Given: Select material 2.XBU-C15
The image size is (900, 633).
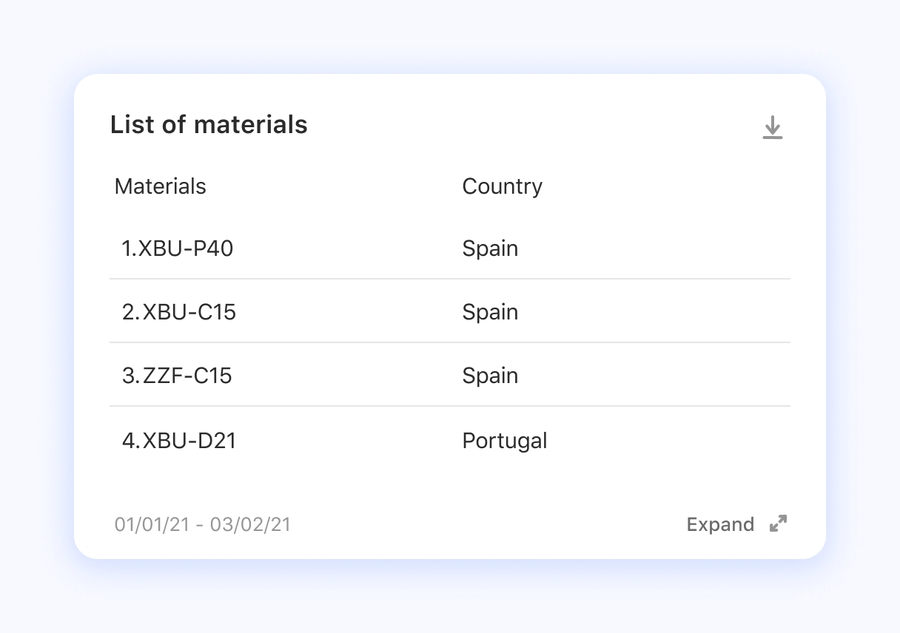Looking at the screenshot, I should (x=179, y=312).
